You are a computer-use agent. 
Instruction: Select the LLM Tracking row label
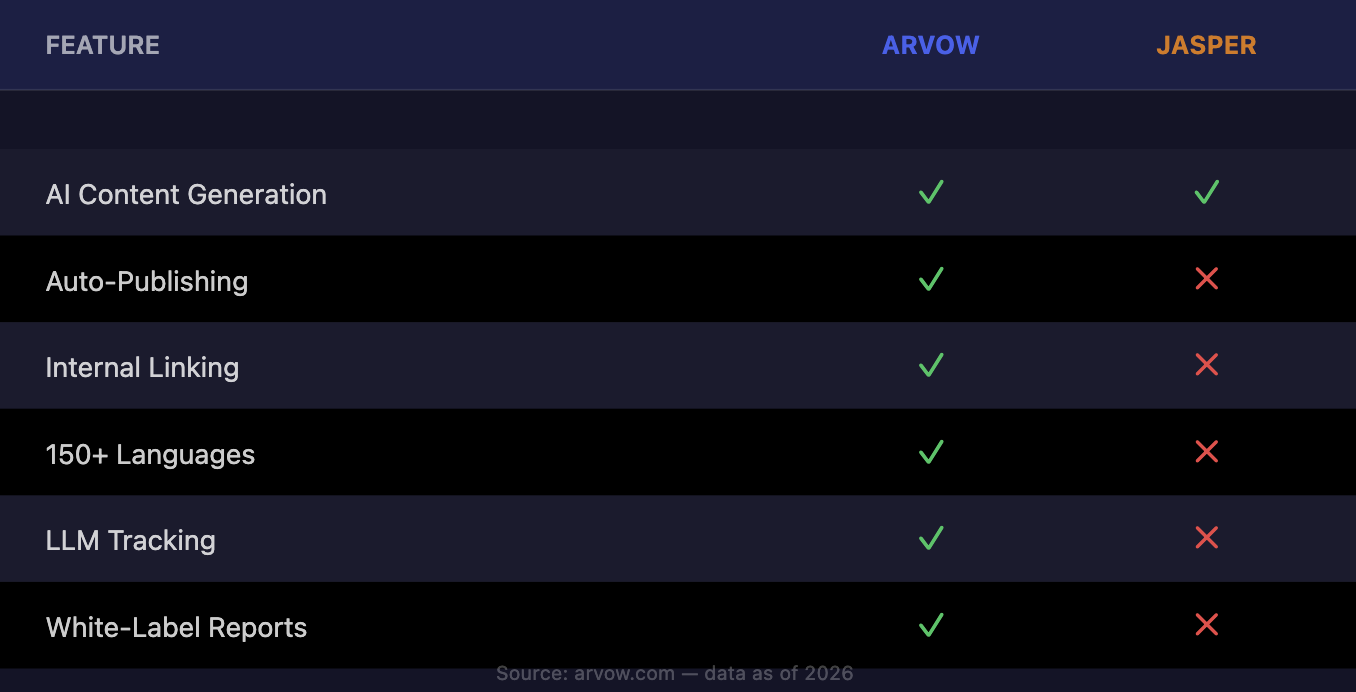pos(131,540)
